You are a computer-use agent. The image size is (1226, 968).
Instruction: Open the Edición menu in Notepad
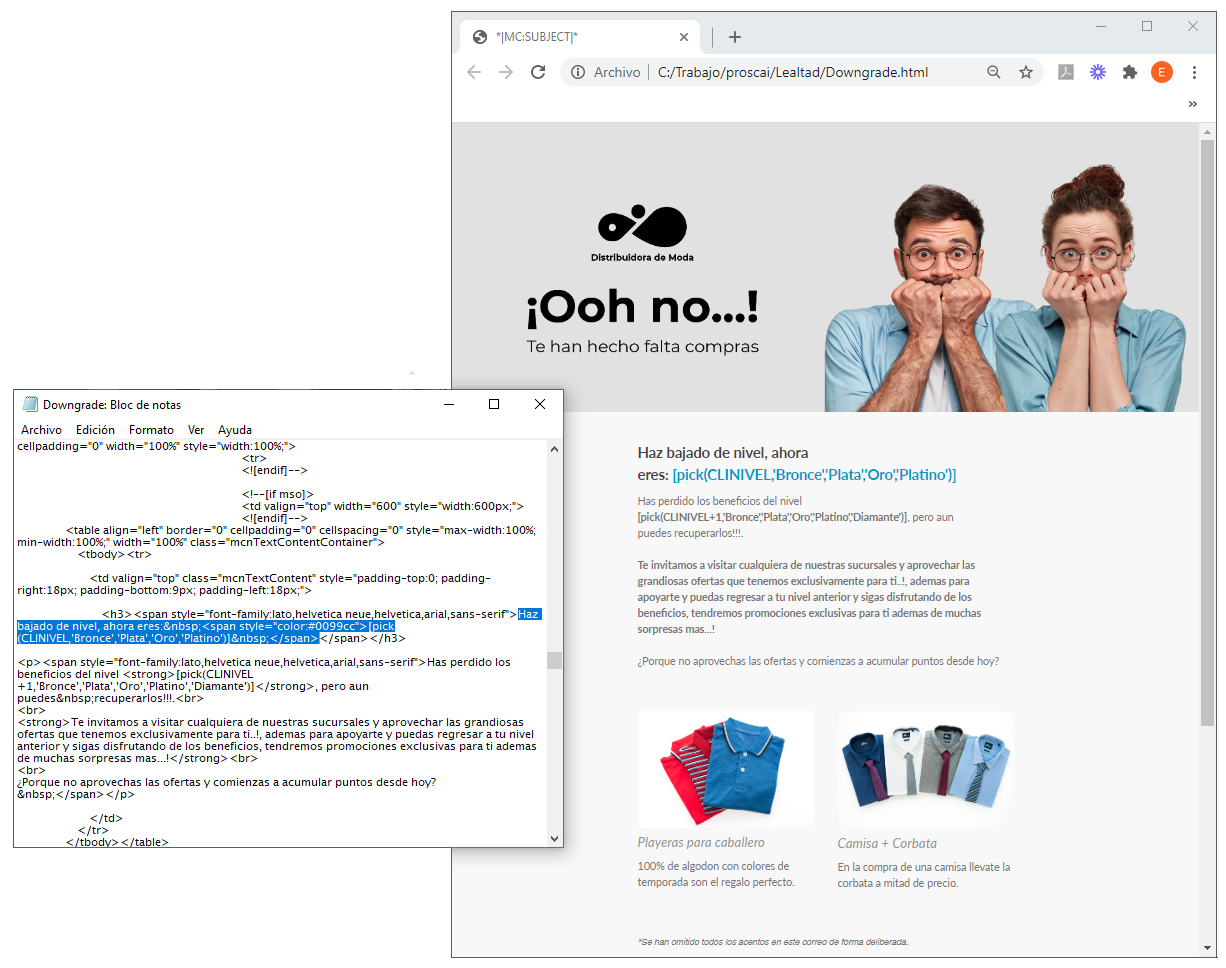click(95, 430)
